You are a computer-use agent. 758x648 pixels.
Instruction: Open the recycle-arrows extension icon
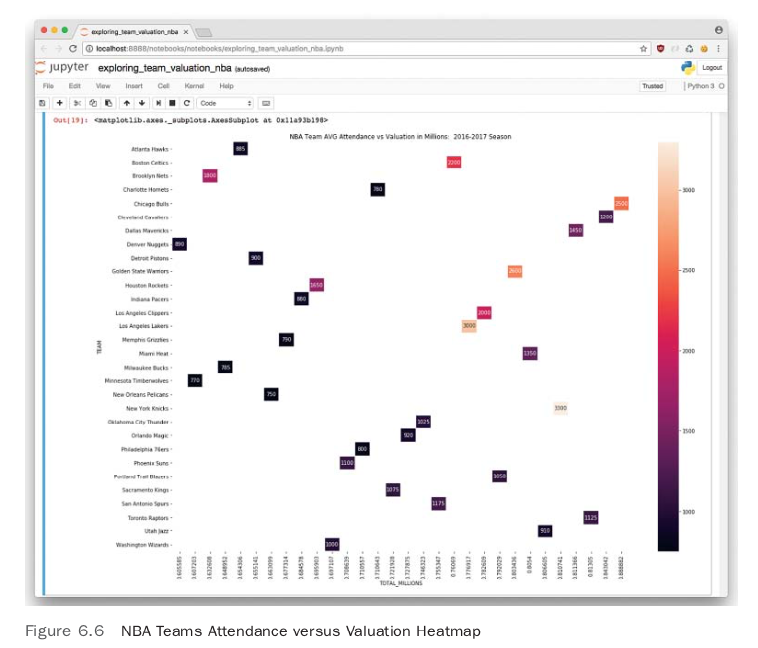coord(689,48)
